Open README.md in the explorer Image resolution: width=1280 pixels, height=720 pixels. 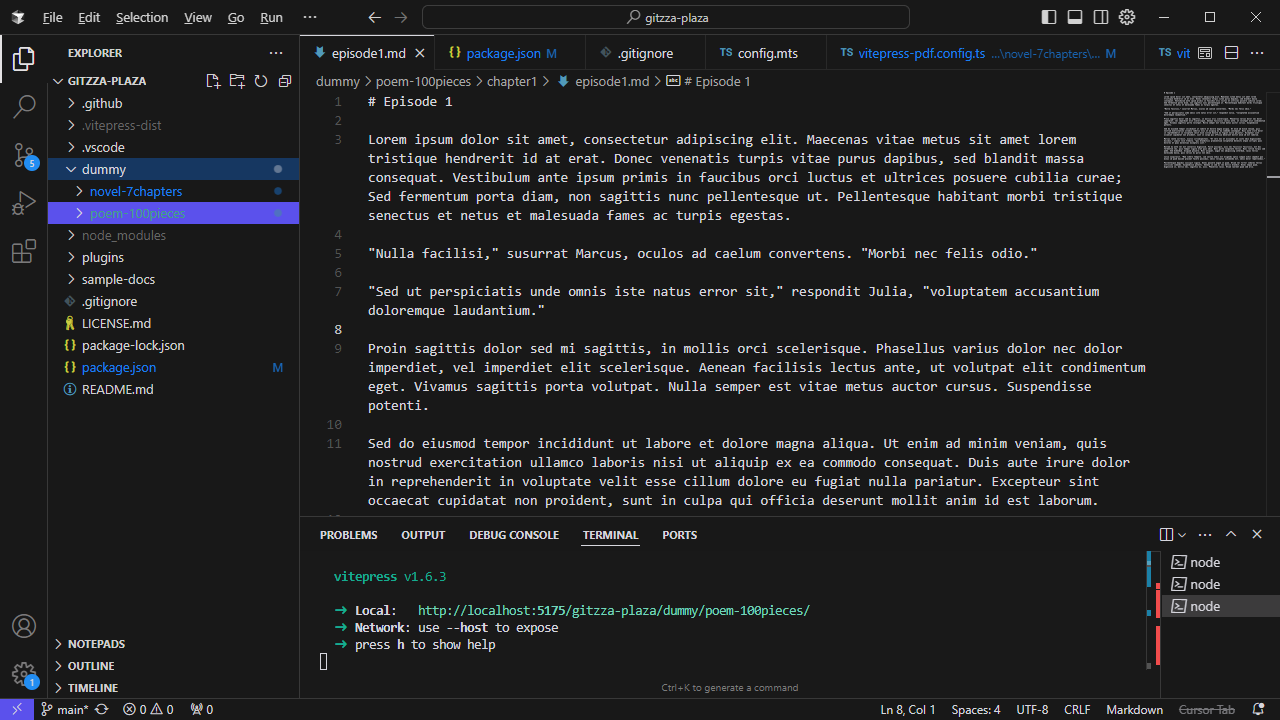(x=173, y=389)
